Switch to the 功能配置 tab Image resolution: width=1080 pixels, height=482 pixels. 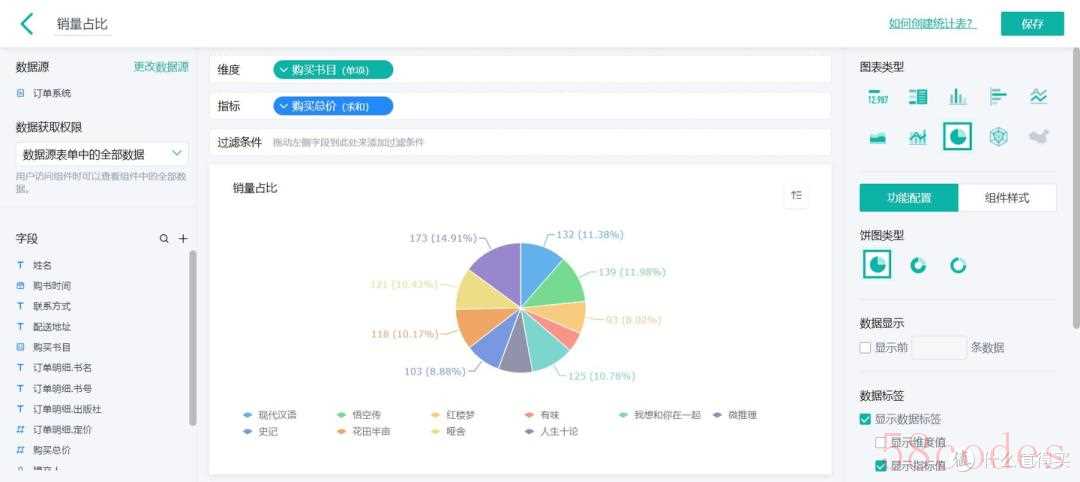pos(908,198)
